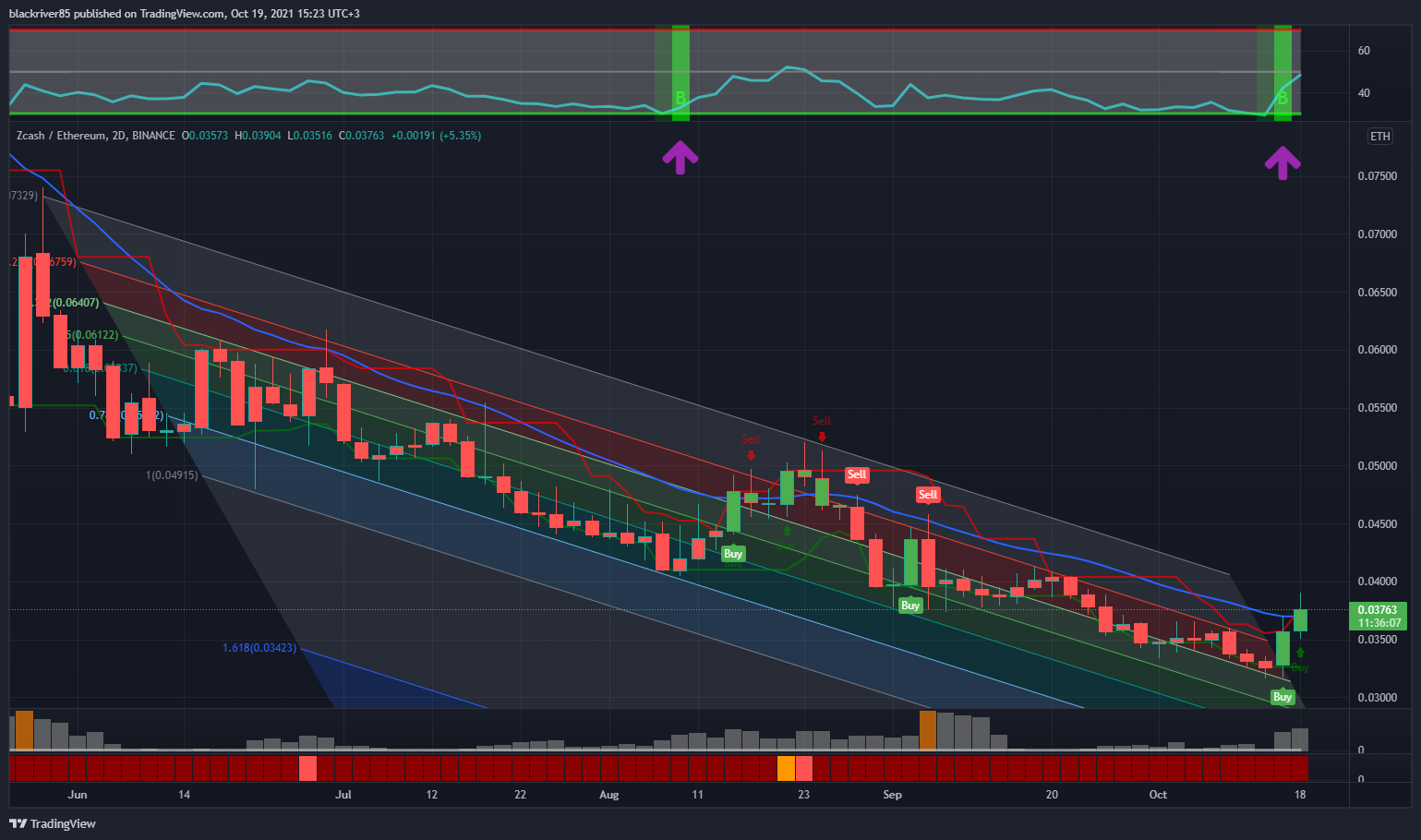Screen dimensions: 1421x840
Task: Click the Sep label on the time axis
Action: pyautogui.click(x=892, y=795)
